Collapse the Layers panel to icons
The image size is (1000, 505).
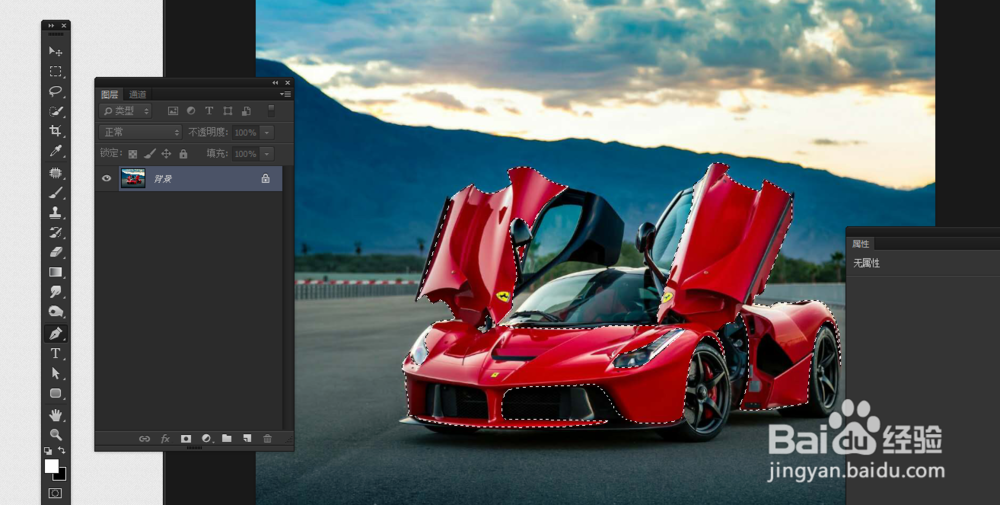point(275,83)
